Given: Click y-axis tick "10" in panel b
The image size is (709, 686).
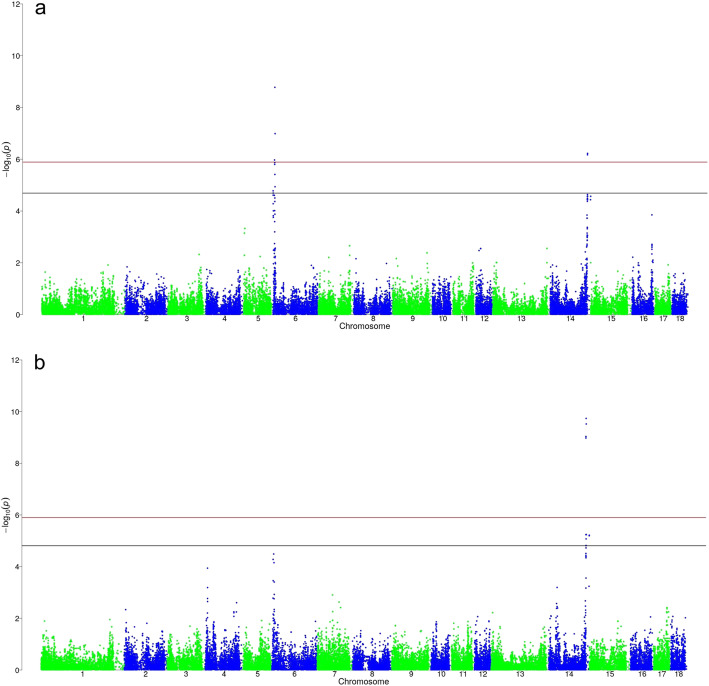Looking at the screenshot, I should click(16, 412).
